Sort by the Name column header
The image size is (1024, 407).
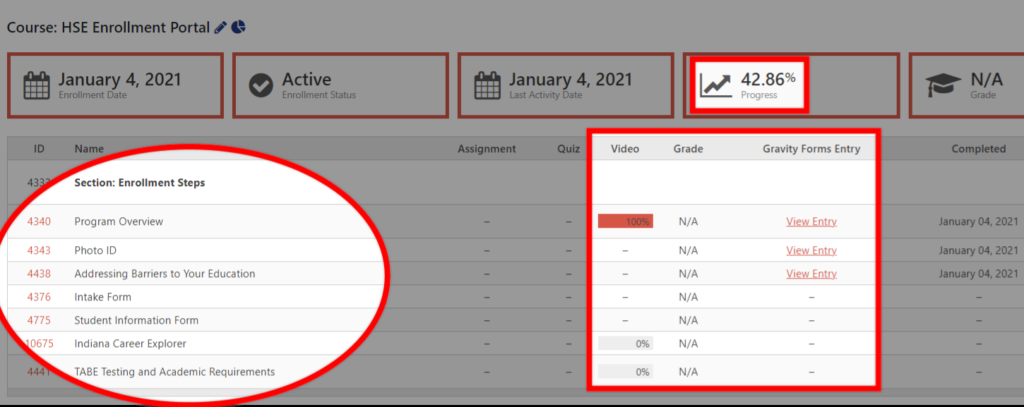(x=89, y=149)
